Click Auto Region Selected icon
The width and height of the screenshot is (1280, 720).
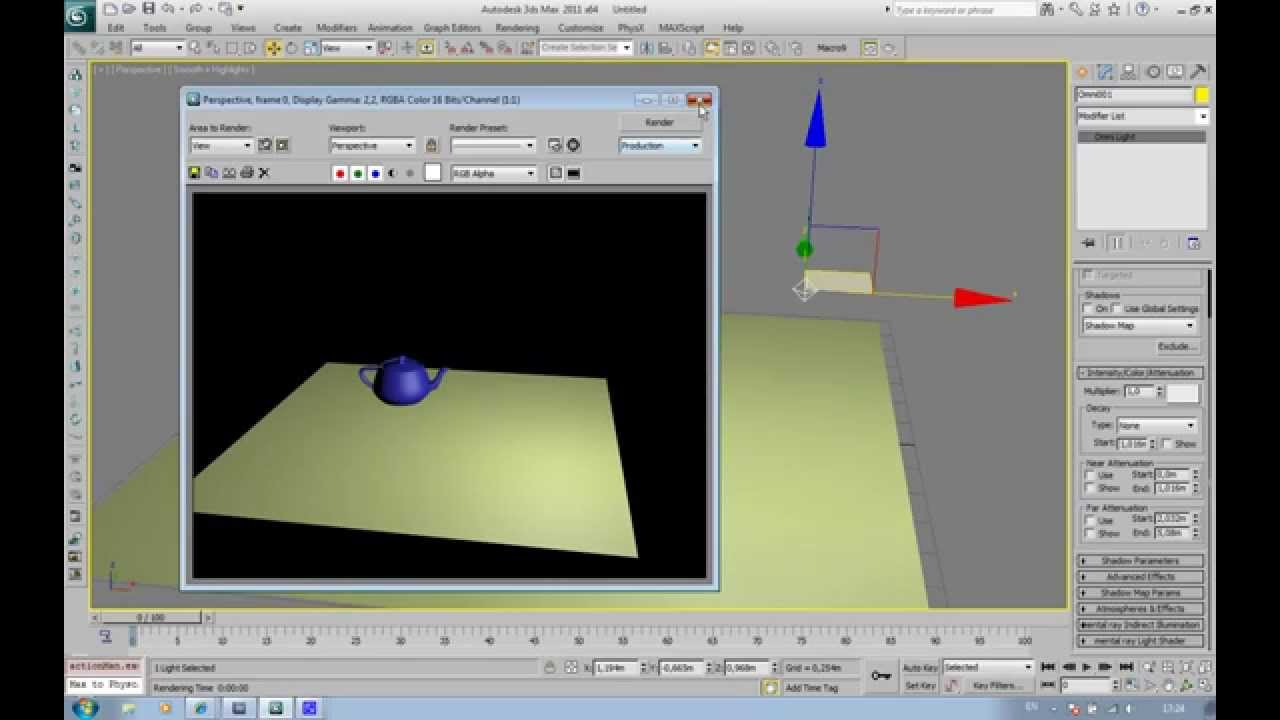(282, 145)
